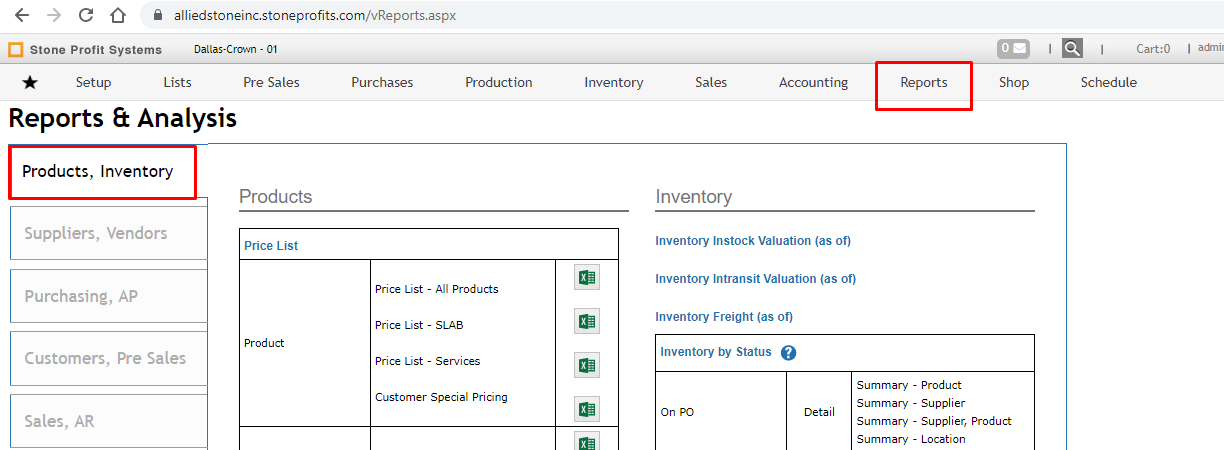This screenshot has height=450, width=1224.
Task: Click the Customer Special Pricing text
Action: (x=441, y=397)
